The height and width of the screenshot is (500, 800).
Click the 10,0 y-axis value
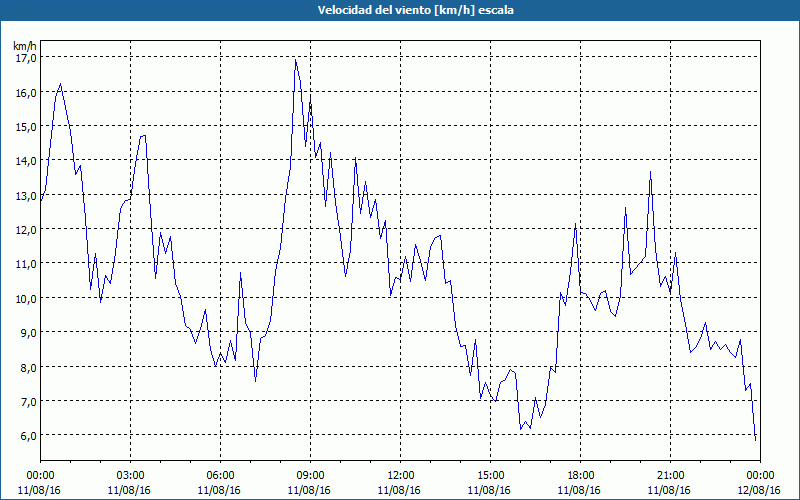[x=26, y=298]
